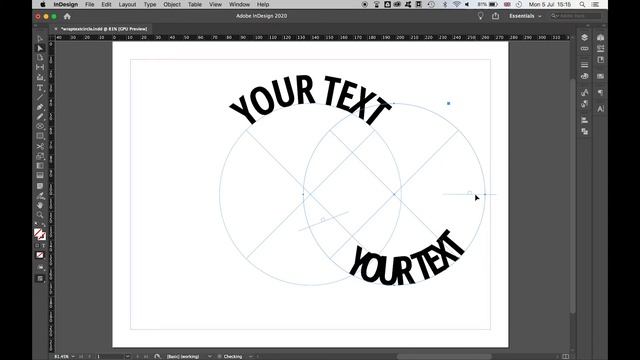Open the Stroke panel
Viewport: 640px width, 360px height.
point(584,65)
